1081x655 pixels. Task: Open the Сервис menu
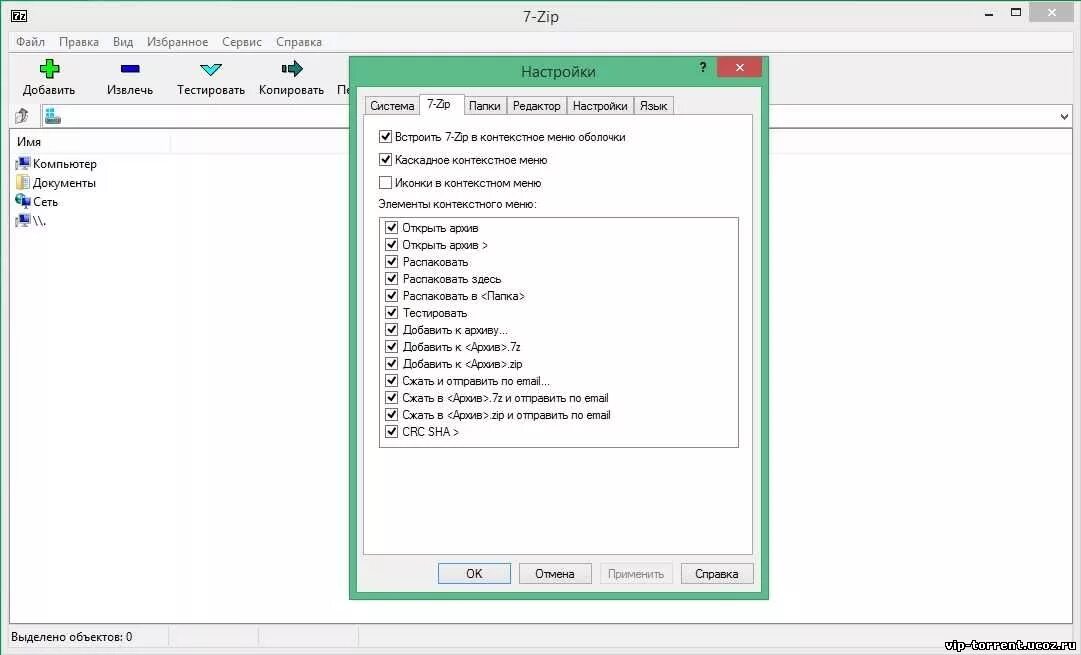click(x=242, y=42)
